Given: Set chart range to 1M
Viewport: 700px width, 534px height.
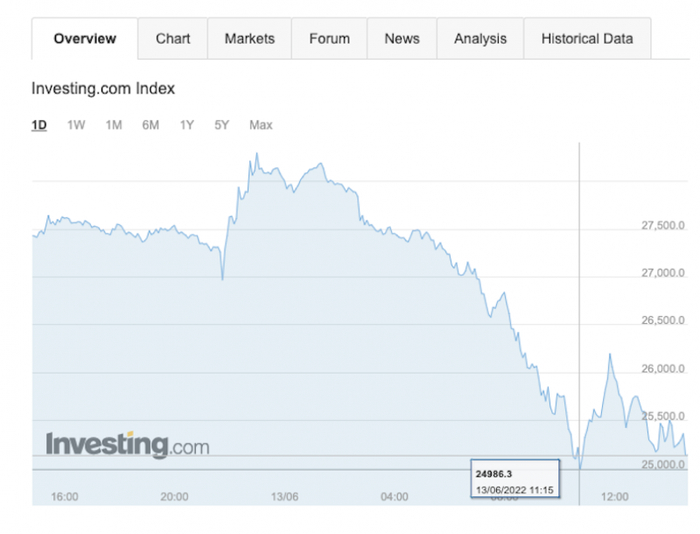Looking at the screenshot, I should 113,125.
